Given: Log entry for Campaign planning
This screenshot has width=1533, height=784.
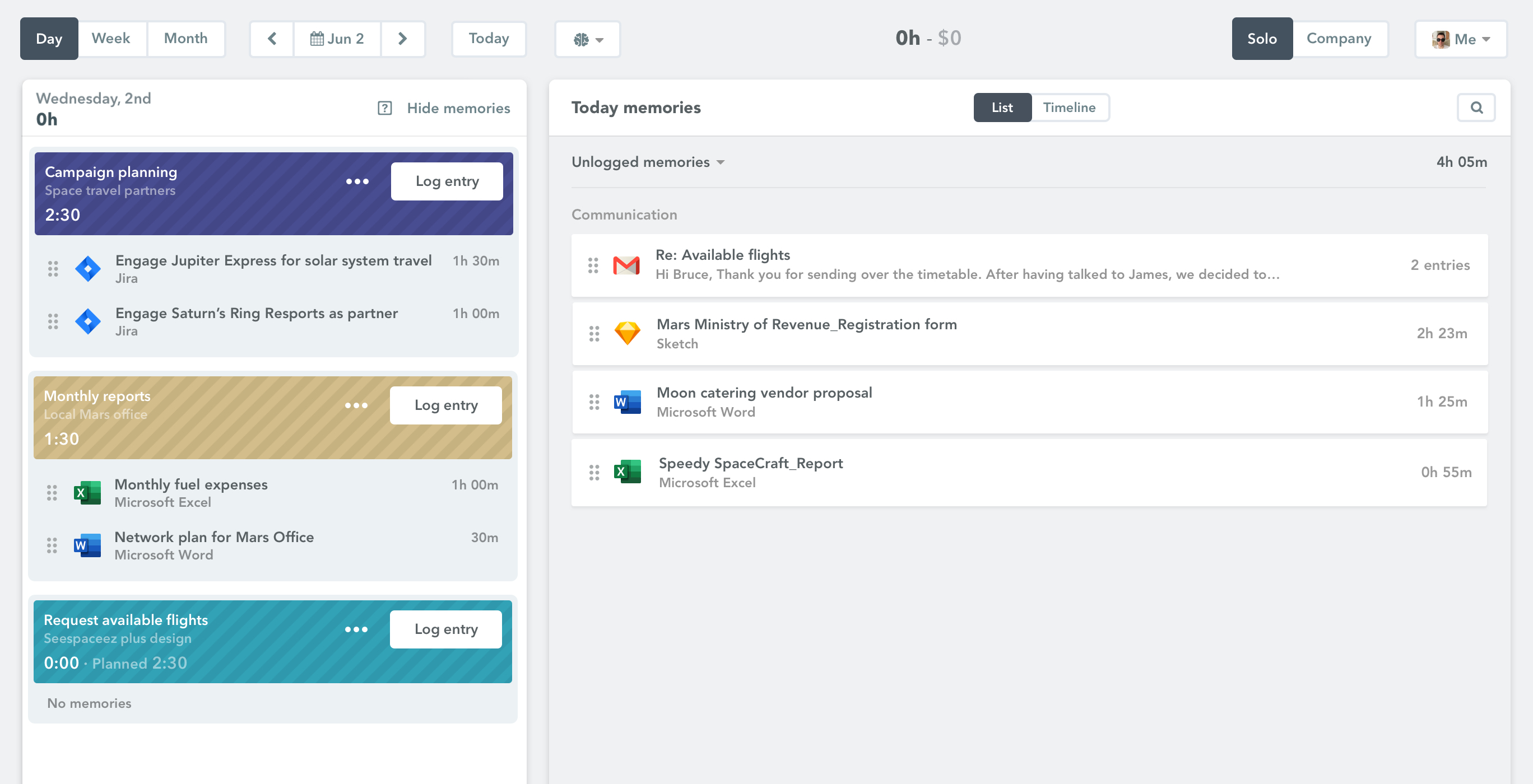Looking at the screenshot, I should click(447, 181).
